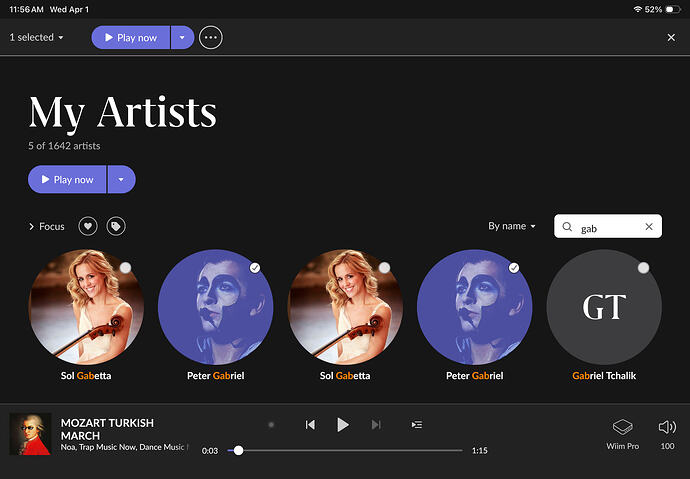Expand the '1 selected' dropdown
The image size is (690, 479).
tap(37, 38)
